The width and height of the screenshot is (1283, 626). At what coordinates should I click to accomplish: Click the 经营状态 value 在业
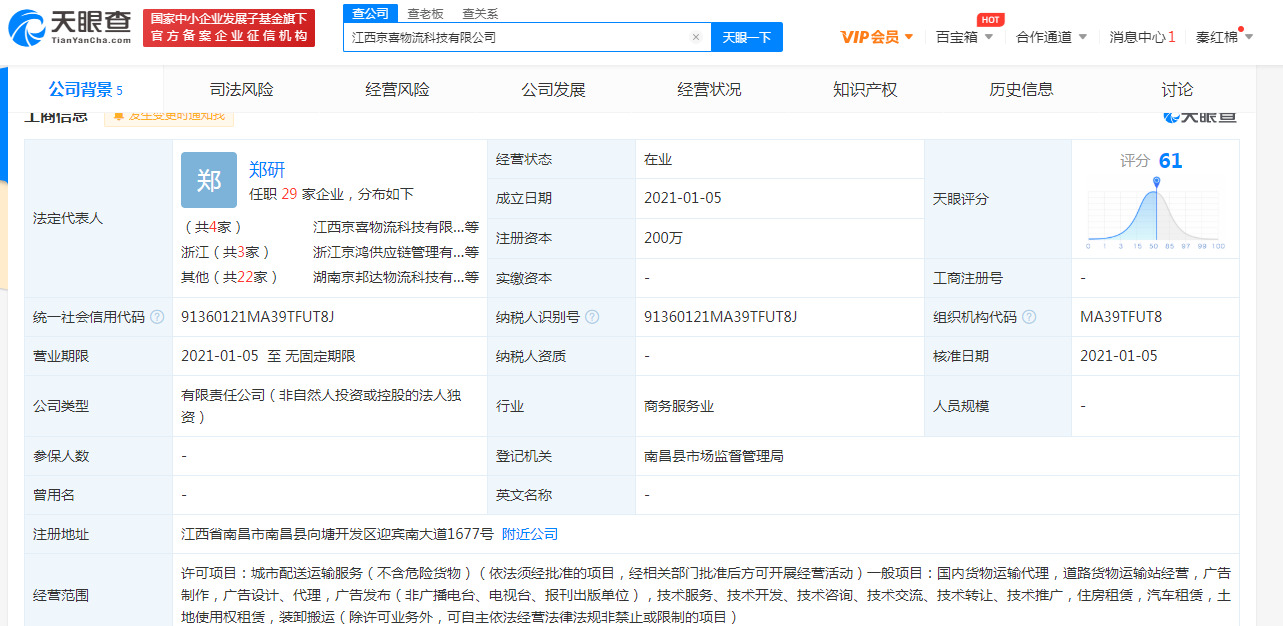pos(658,159)
